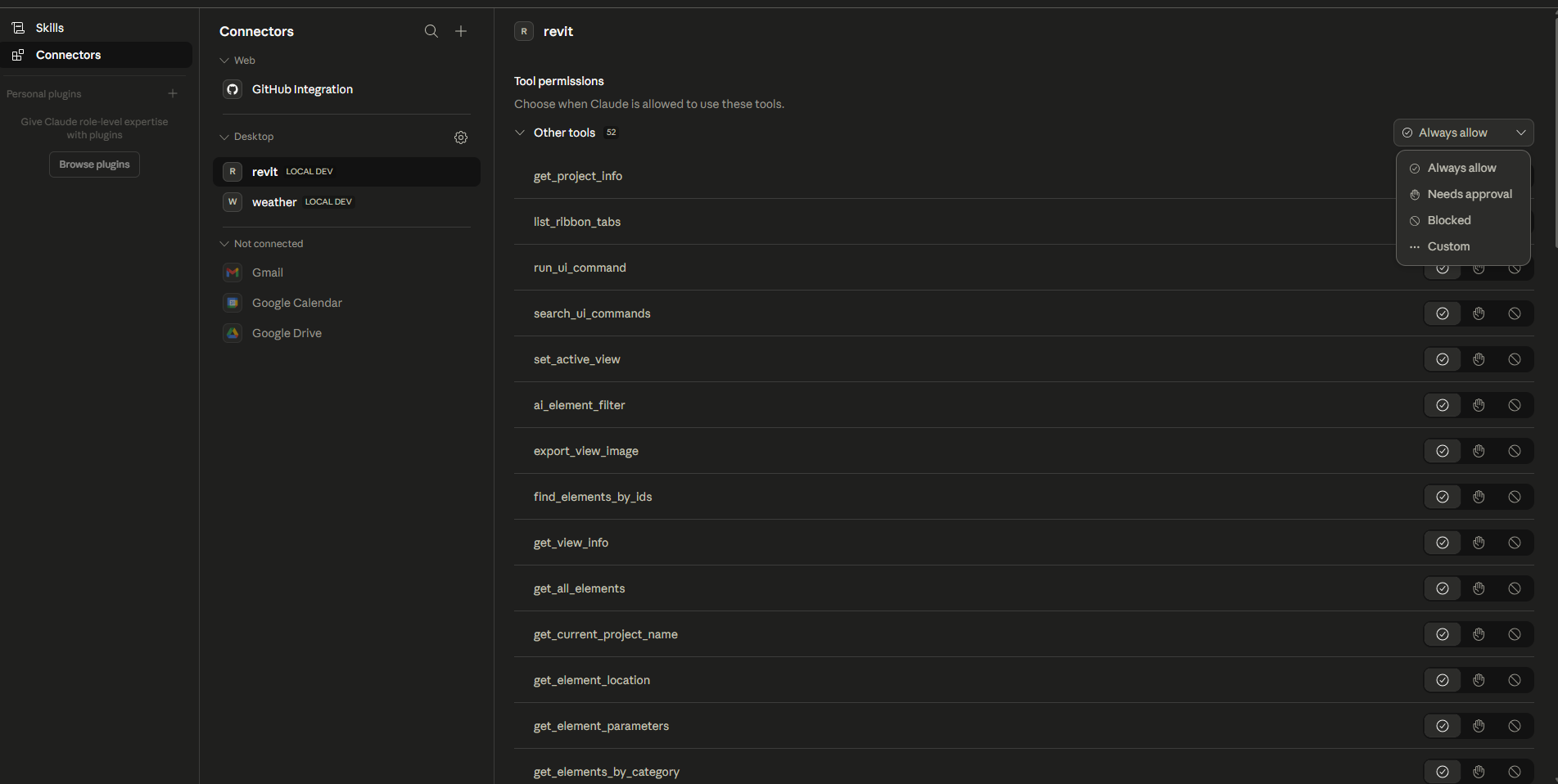Open the Desktop connectors settings gear

tap(461, 137)
